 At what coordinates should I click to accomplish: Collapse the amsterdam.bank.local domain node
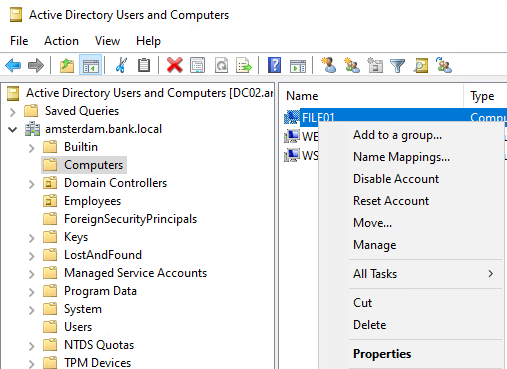pyautogui.click(x=13, y=129)
